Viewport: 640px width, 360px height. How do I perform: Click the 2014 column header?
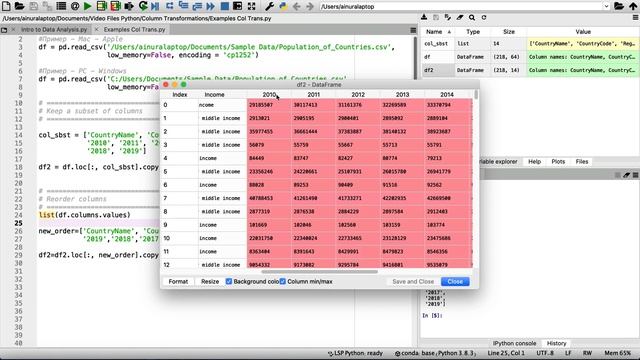point(447,95)
